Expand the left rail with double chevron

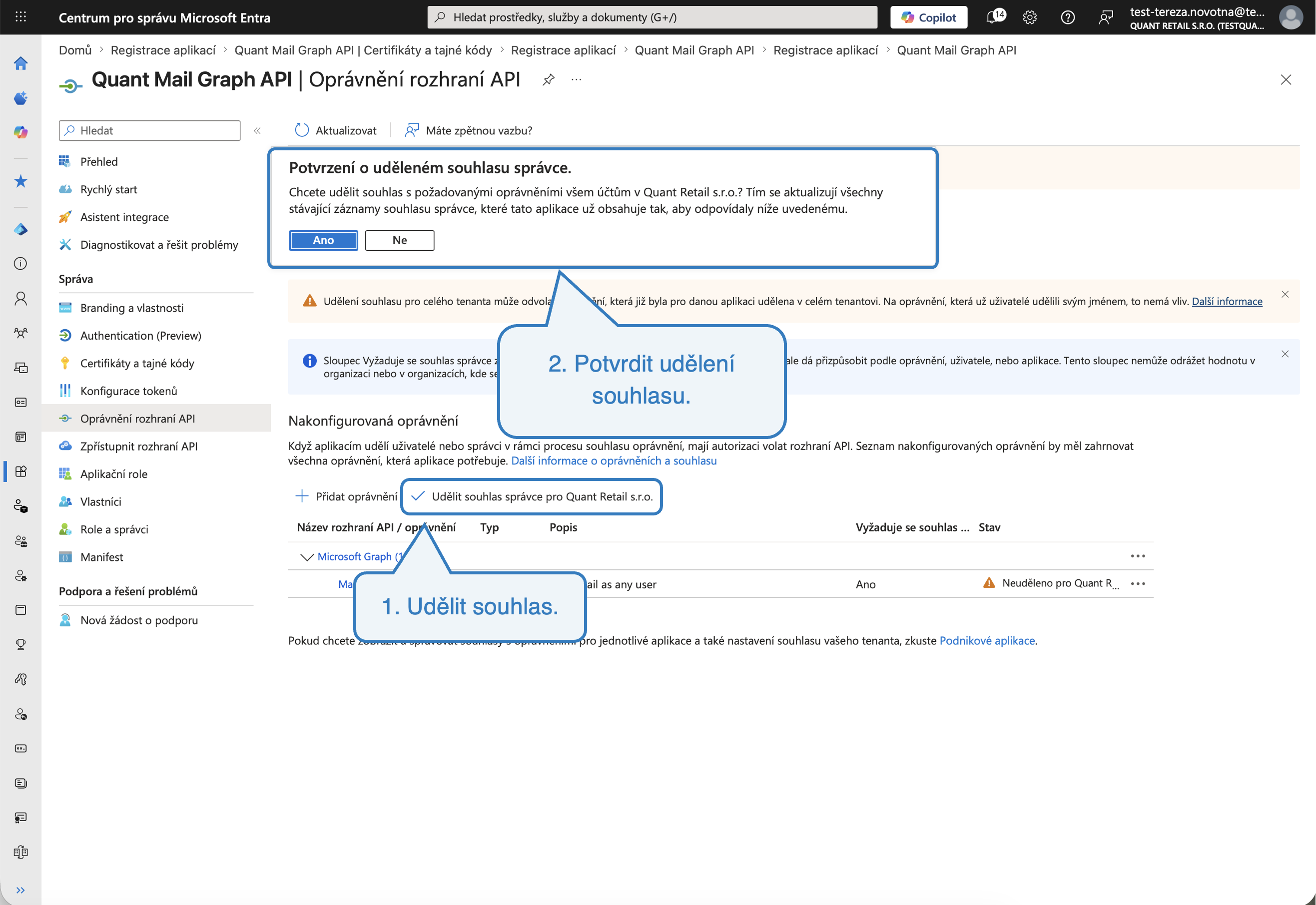point(20,890)
